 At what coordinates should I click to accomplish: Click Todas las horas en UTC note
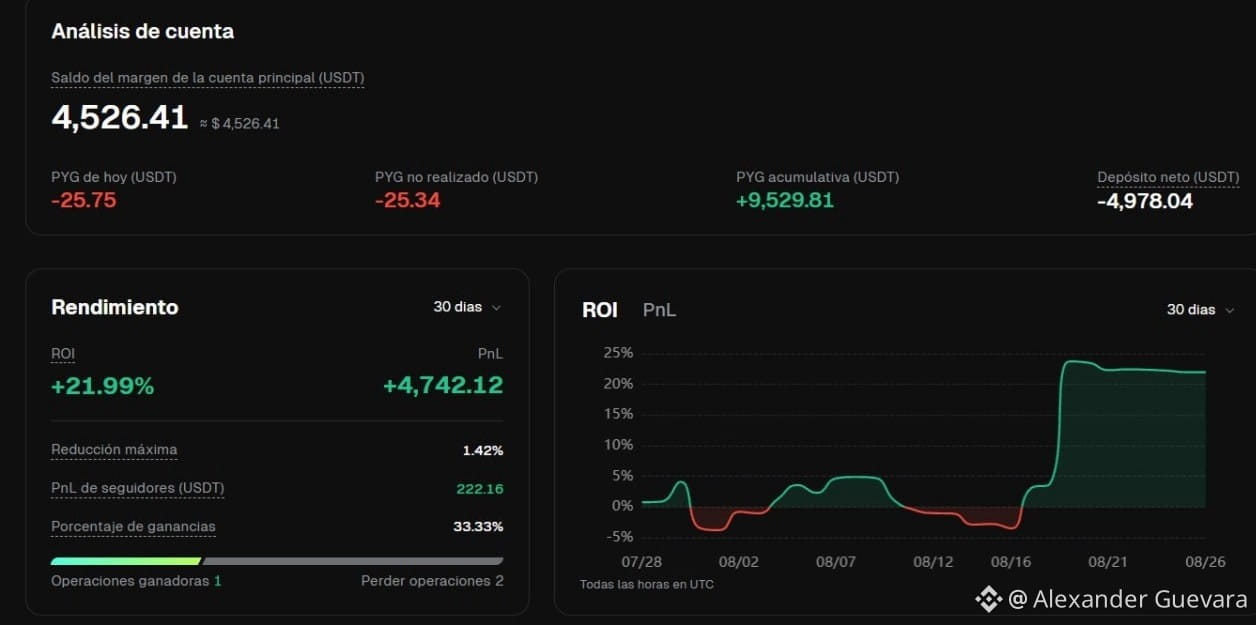coord(647,584)
